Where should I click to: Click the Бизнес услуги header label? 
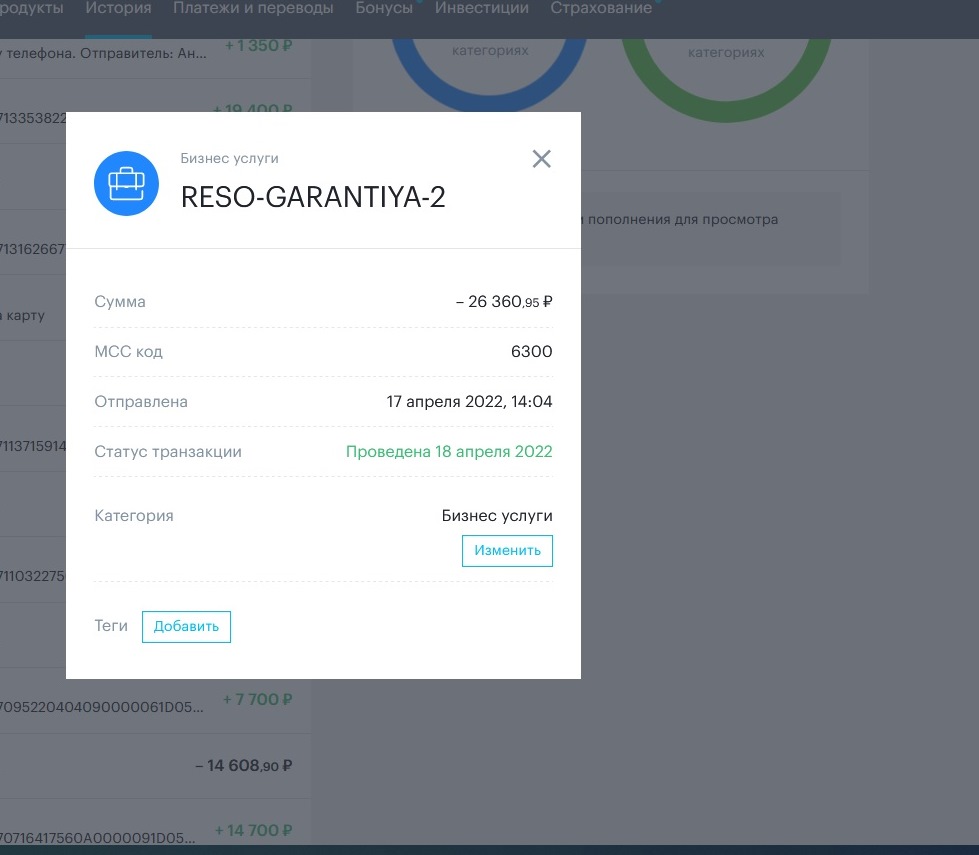pos(230,159)
